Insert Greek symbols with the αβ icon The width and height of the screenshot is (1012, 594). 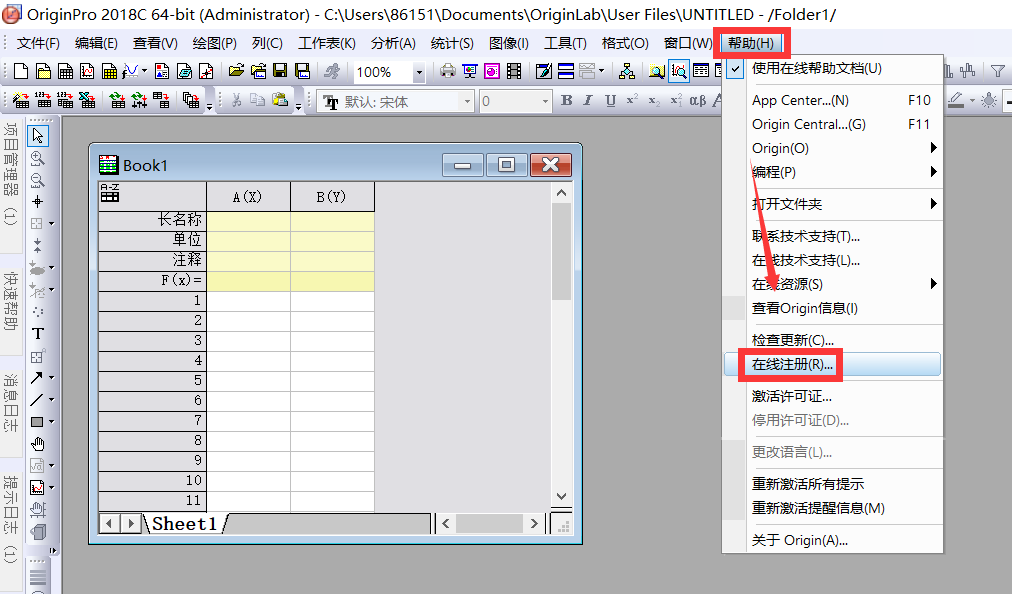tap(698, 101)
